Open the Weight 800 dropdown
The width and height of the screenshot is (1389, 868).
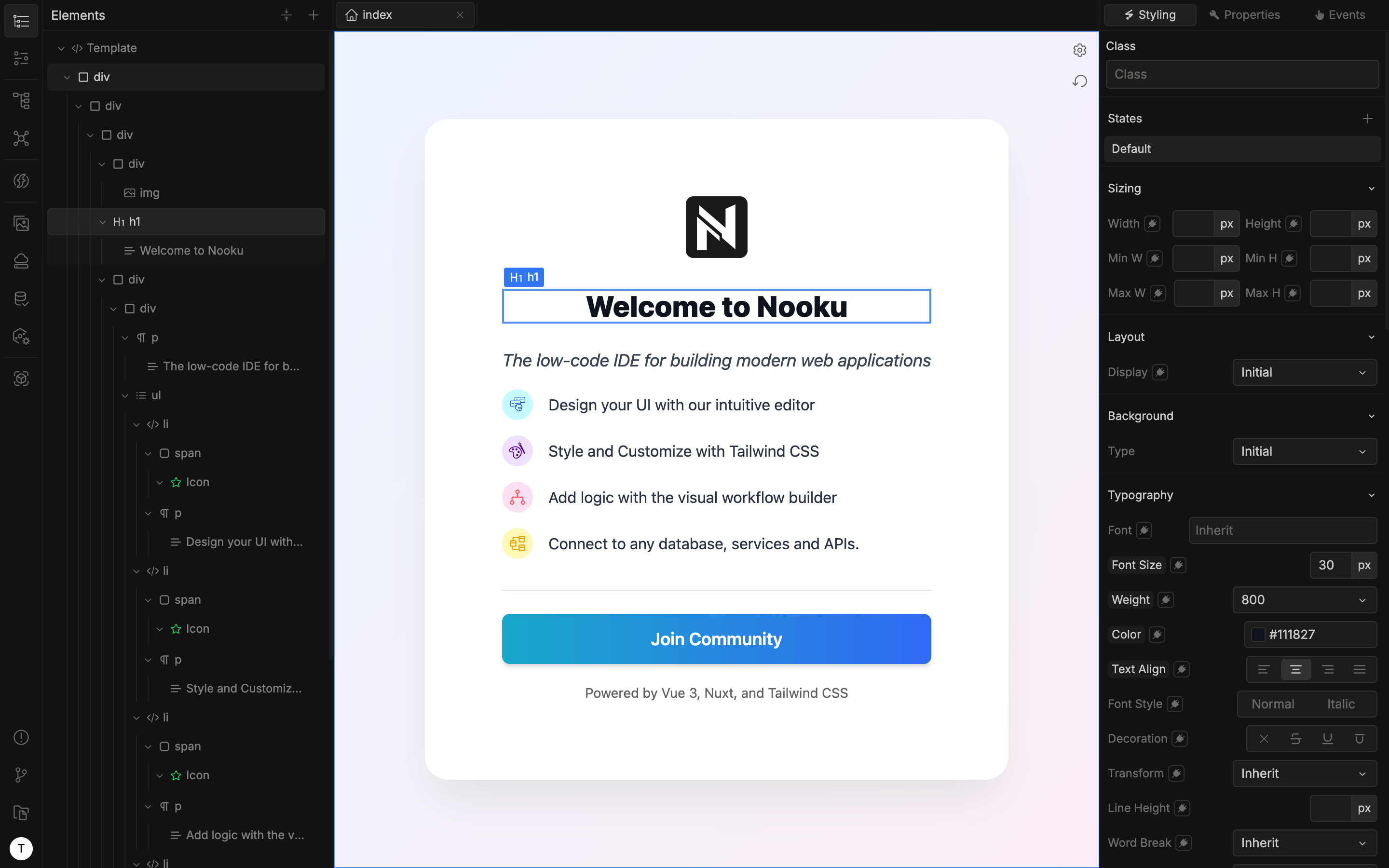[x=1304, y=600]
